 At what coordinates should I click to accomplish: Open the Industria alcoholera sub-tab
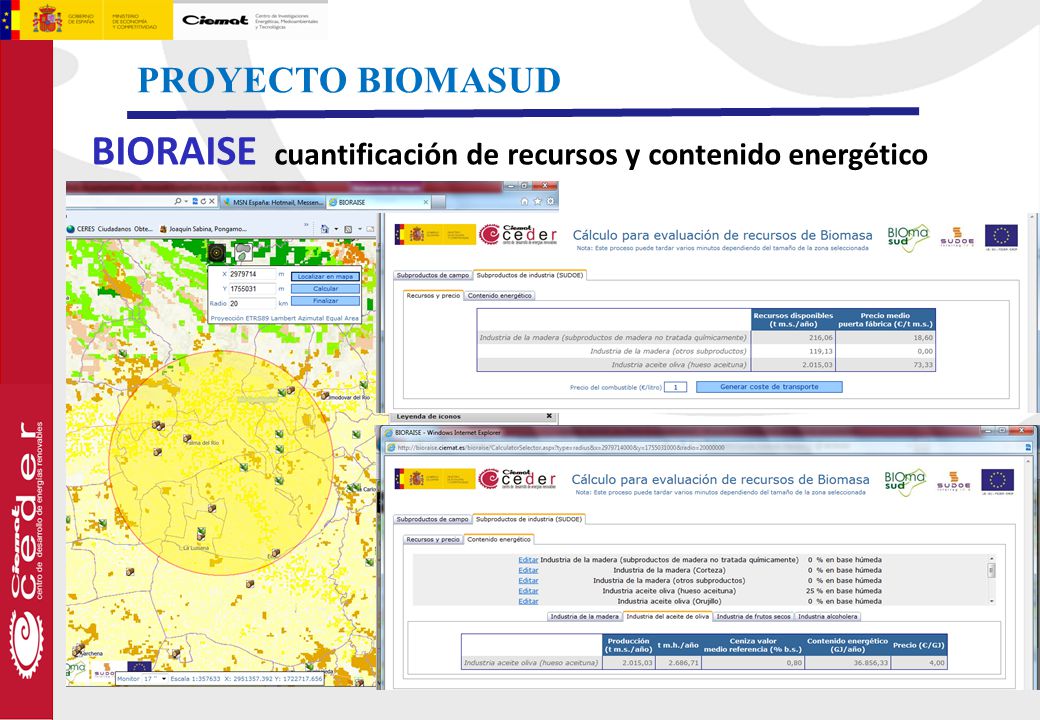[x=828, y=617]
